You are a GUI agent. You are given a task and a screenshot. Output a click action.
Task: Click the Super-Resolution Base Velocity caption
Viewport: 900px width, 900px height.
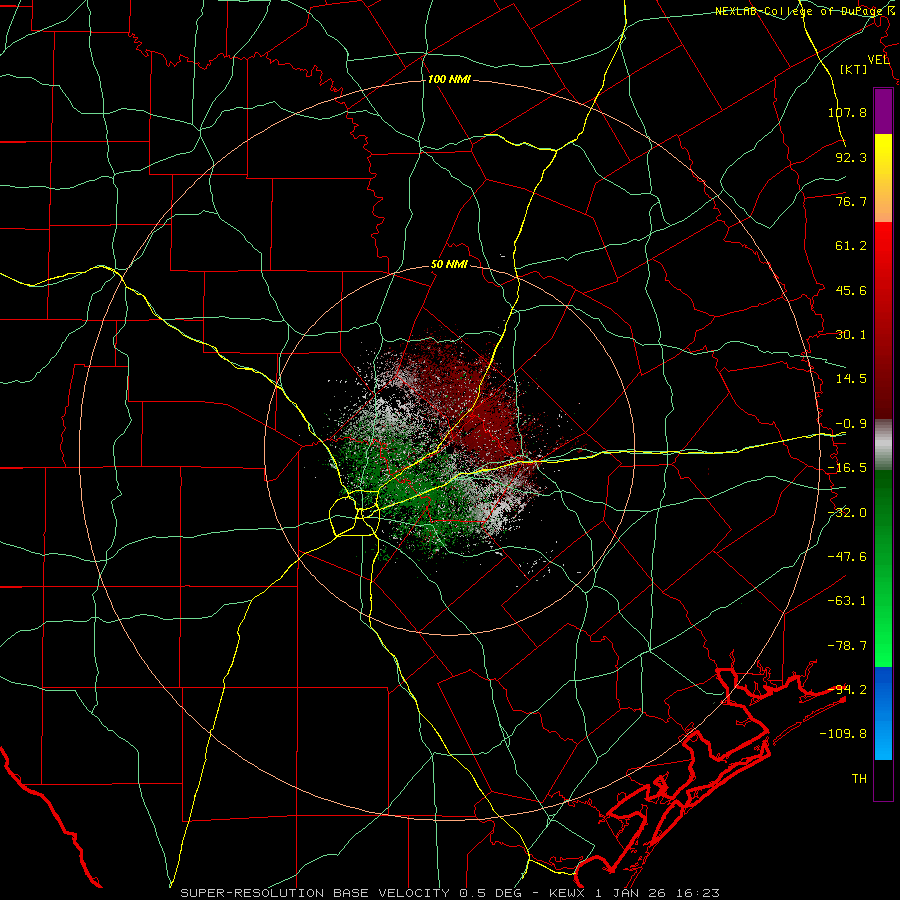click(449, 893)
